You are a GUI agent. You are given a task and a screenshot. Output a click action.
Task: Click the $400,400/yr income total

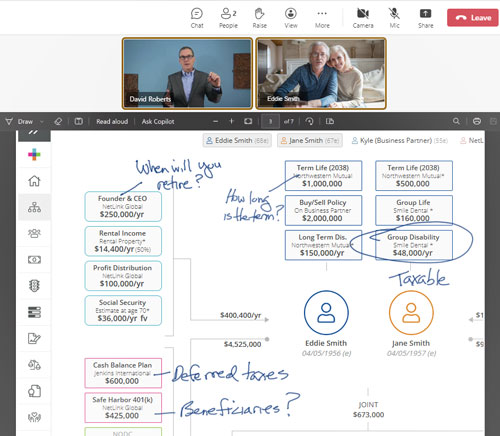pos(240,315)
